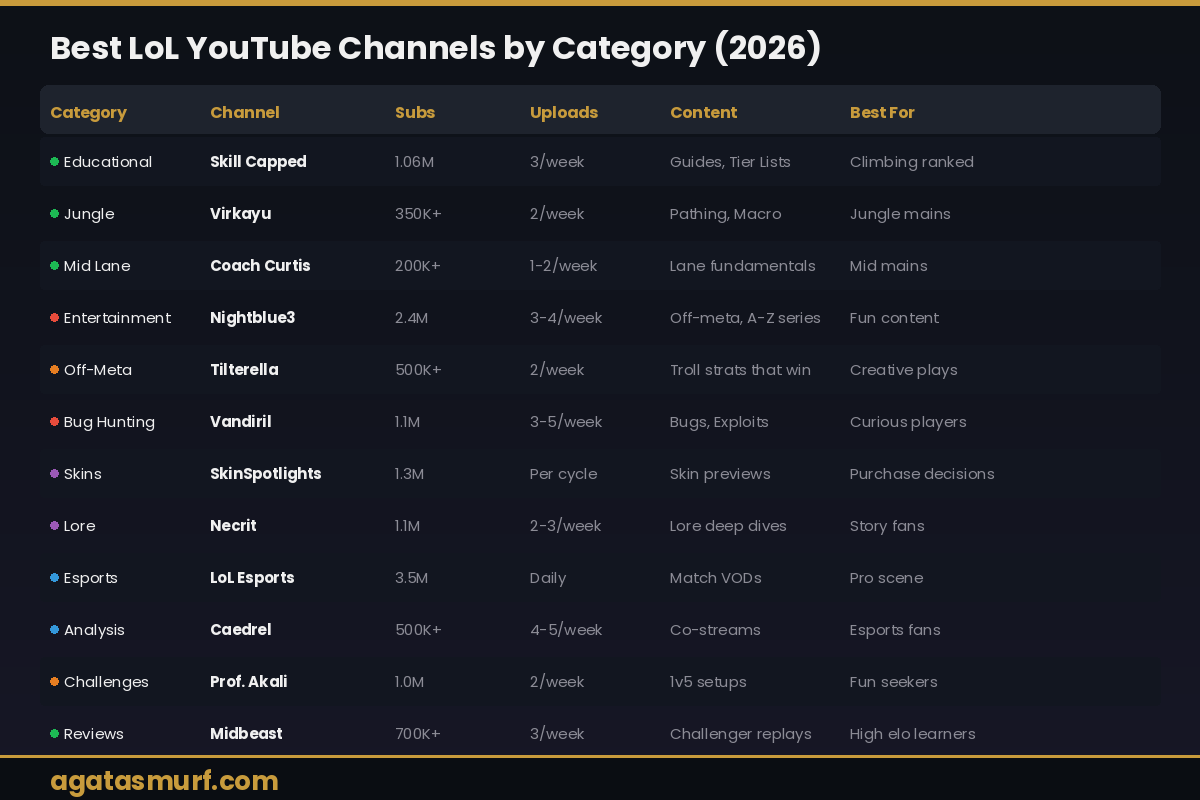Click the Analysis category cell

(x=88, y=630)
